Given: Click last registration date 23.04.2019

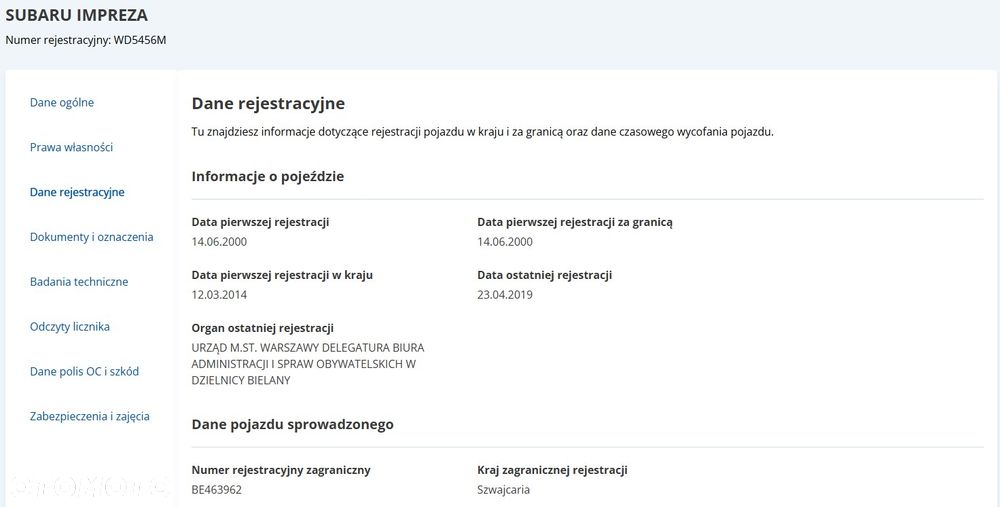Looking at the screenshot, I should point(505,295).
